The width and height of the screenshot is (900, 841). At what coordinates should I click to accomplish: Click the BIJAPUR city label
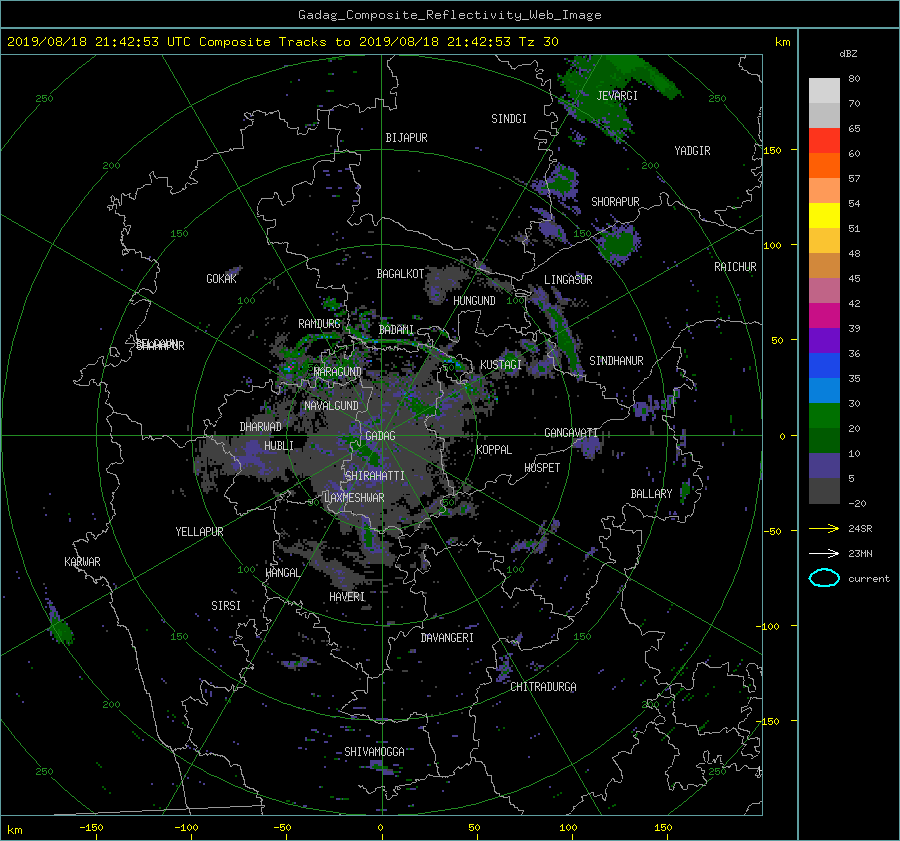[x=406, y=138]
